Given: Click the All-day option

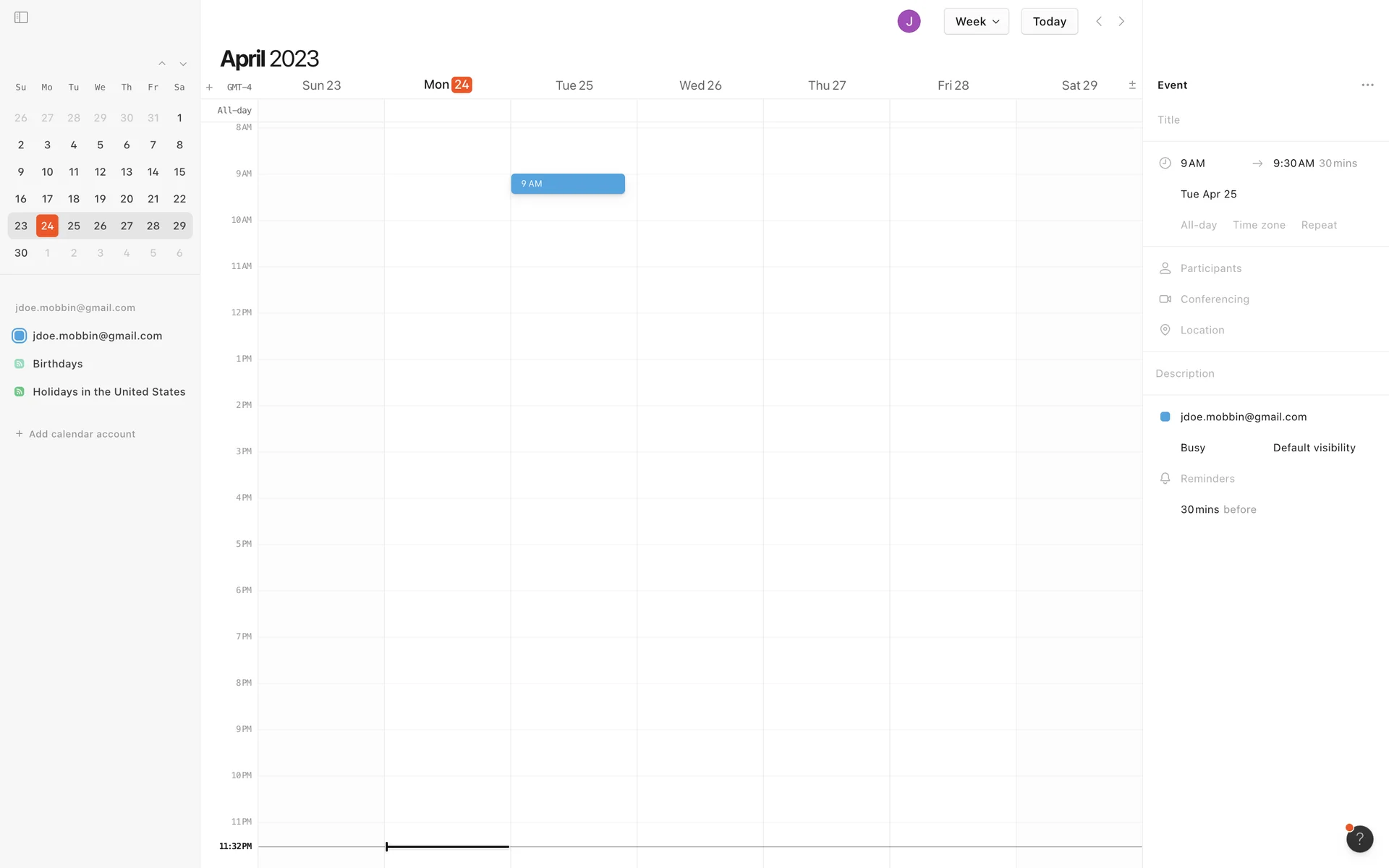Looking at the screenshot, I should 1198,225.
